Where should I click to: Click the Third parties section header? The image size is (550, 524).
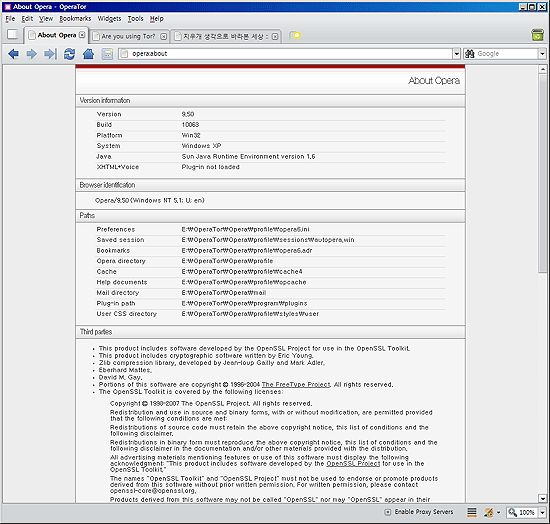(270, 332)
